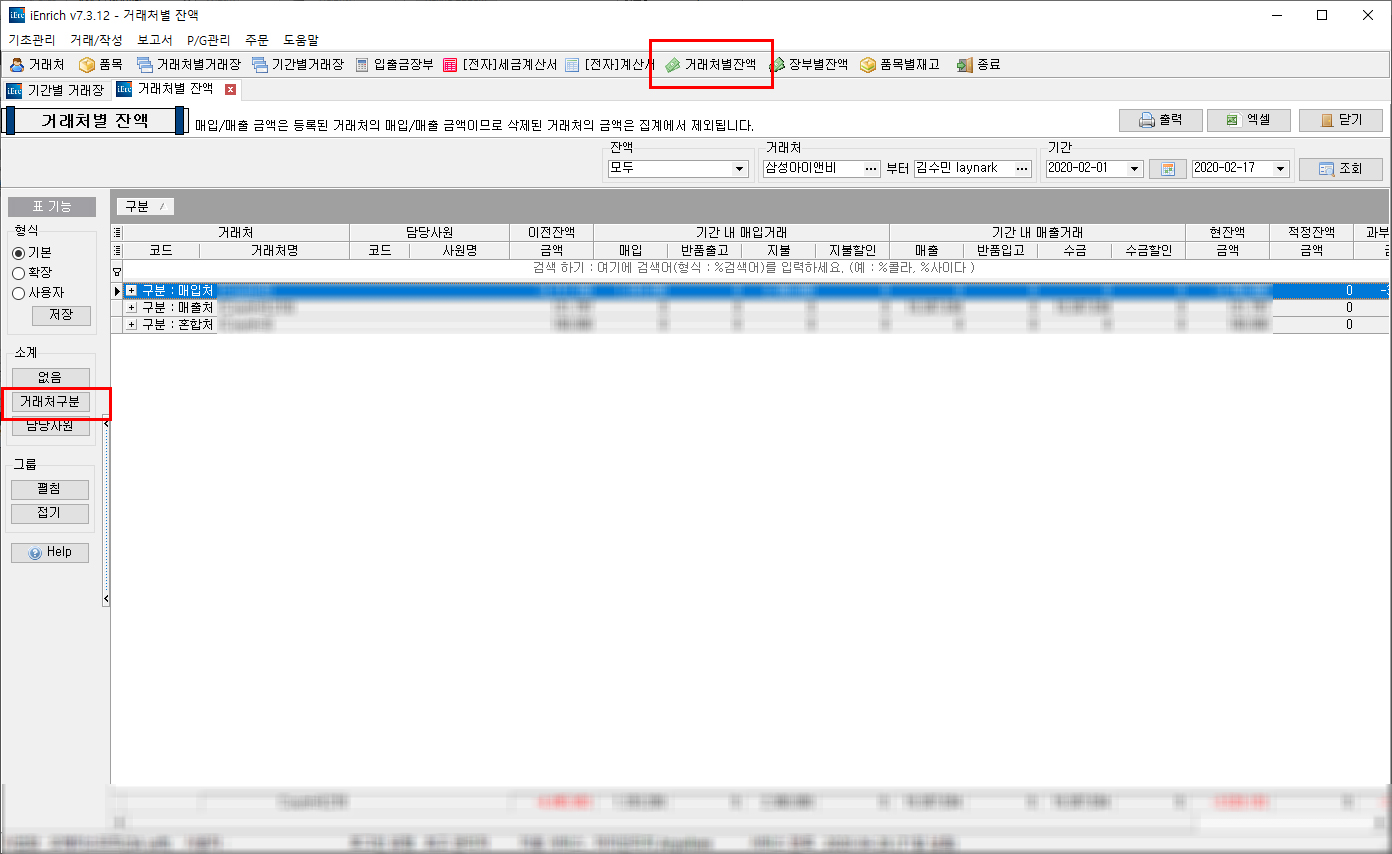Expand the 구분 : 매입처 group

[x=131, y=290]
